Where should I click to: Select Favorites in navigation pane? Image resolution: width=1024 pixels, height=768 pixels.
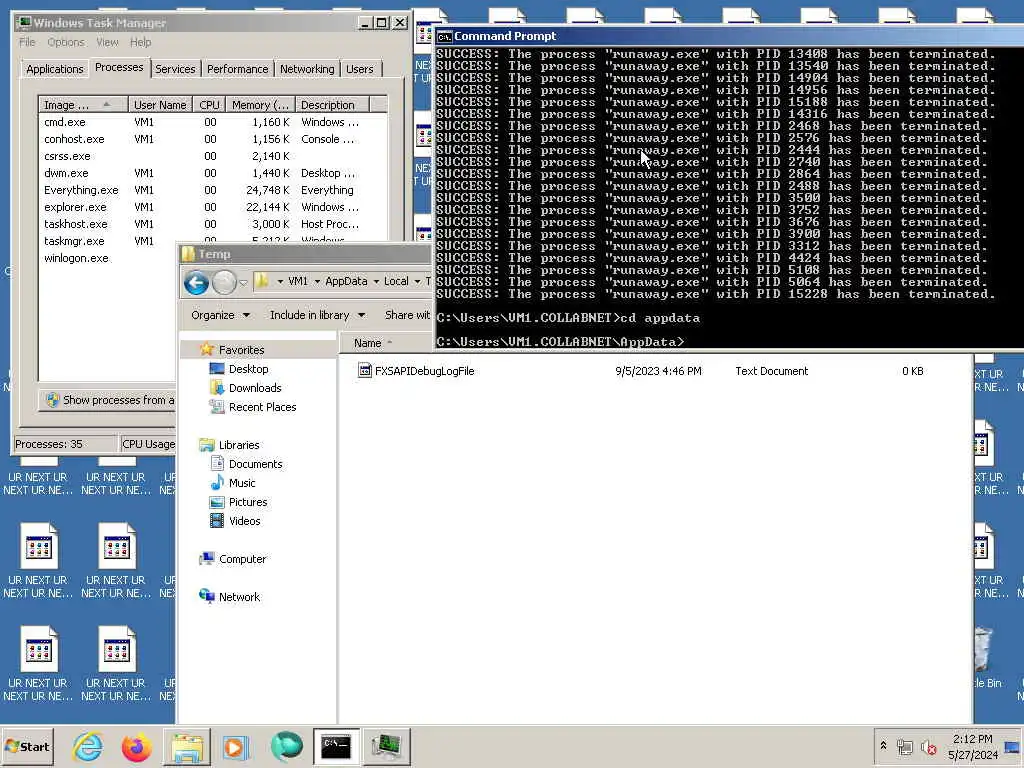tap(241, 350)
